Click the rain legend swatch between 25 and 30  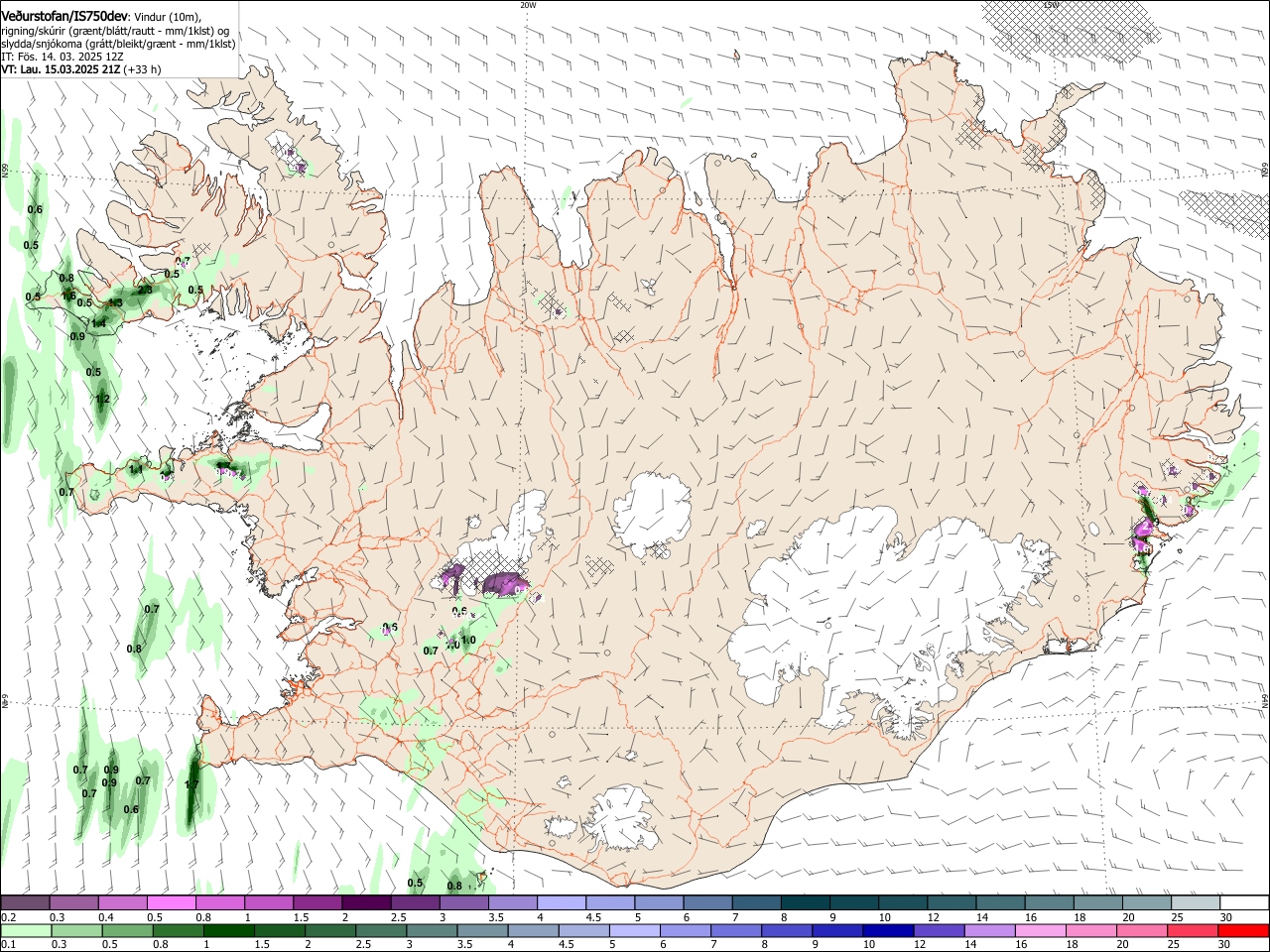point(1191,931)
